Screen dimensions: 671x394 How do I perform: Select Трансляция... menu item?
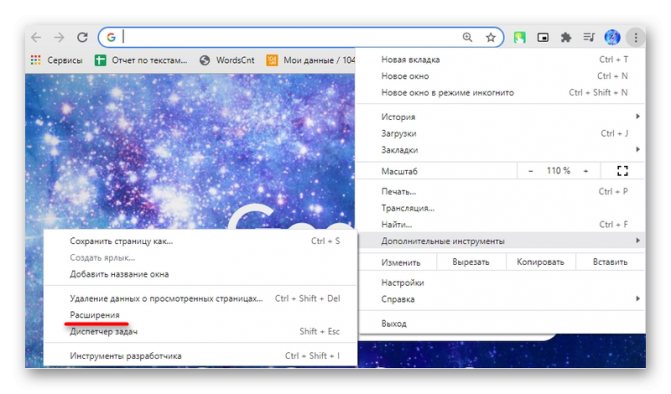point(501,208)
